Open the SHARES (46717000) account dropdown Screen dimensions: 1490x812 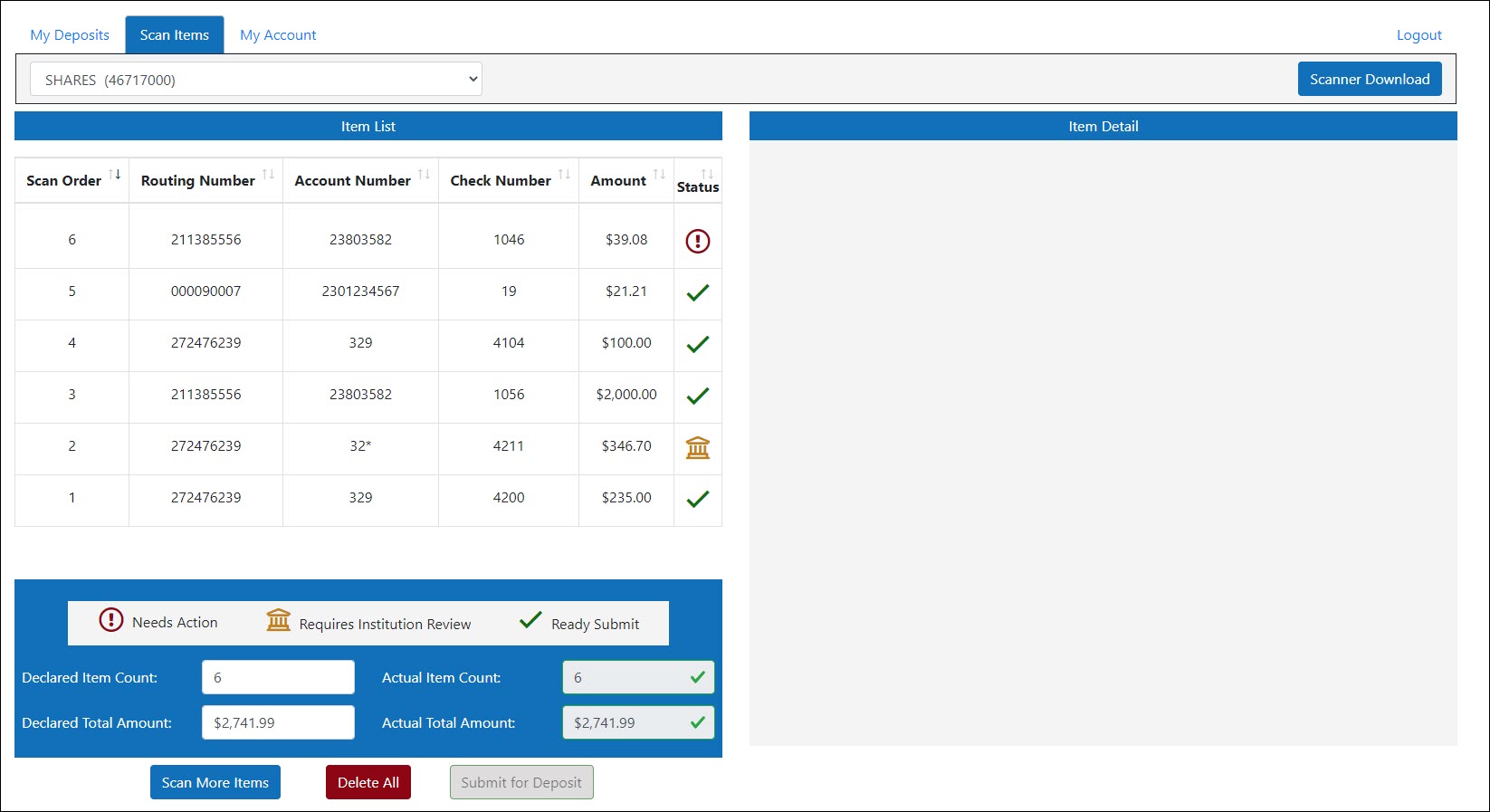click(x=256, y=80)
